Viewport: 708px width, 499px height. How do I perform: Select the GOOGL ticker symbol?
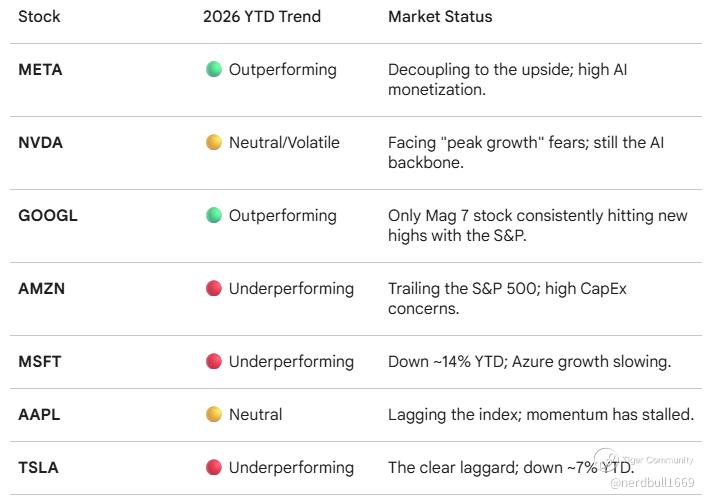[x=48, y=216]
